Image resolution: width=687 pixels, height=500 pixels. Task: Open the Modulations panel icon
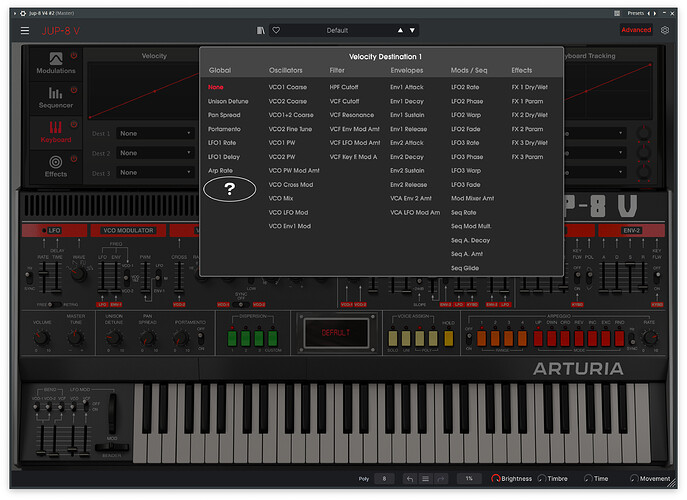[56, 58]
